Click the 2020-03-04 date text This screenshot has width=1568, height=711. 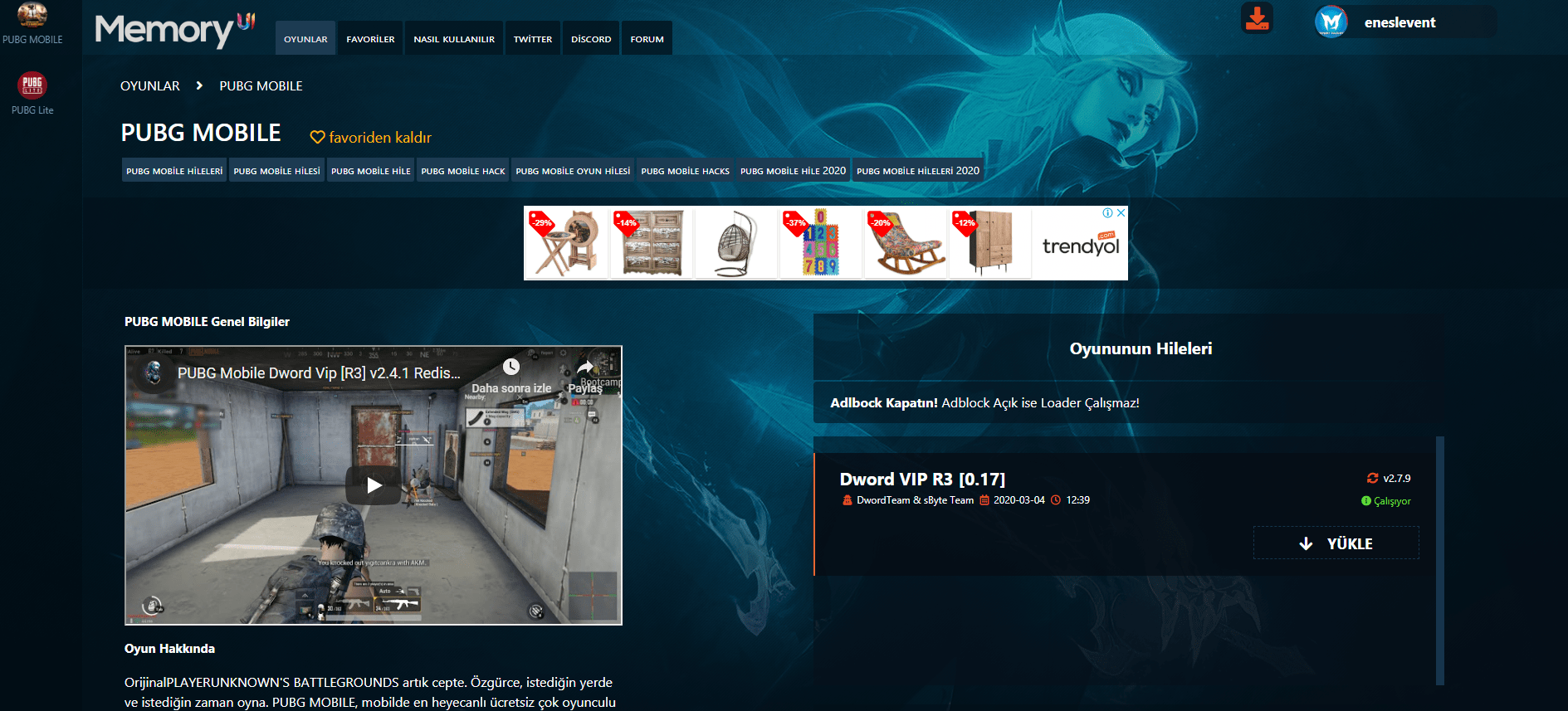1019,500
